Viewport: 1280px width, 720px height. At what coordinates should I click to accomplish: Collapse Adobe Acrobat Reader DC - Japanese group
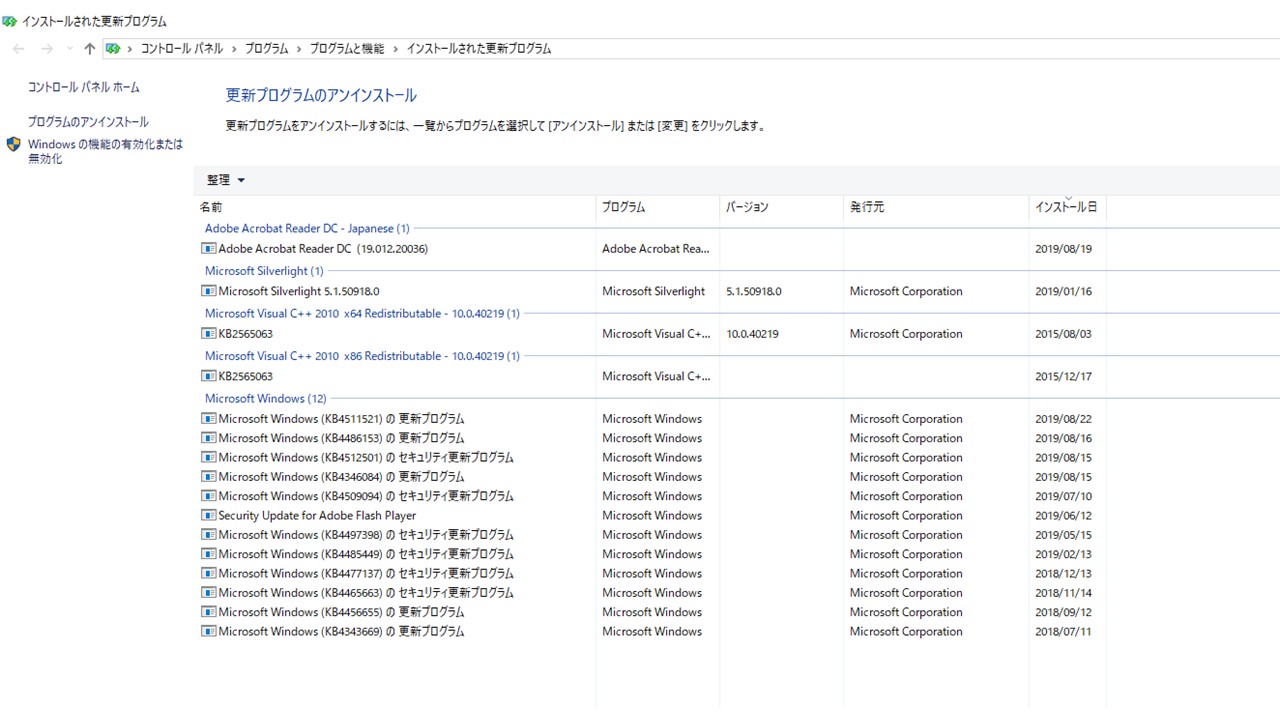[x=307, y=229]
